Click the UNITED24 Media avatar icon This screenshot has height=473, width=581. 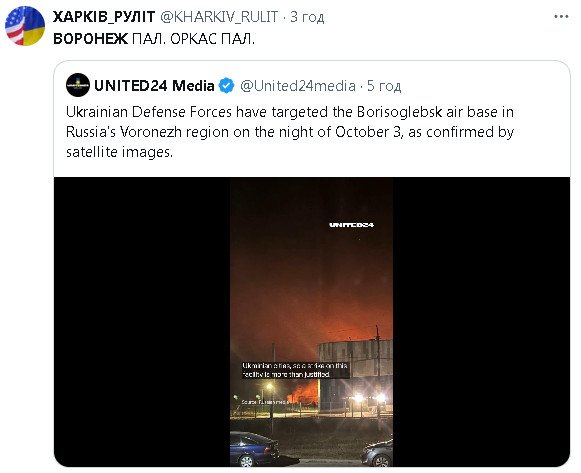coord(78,85)
